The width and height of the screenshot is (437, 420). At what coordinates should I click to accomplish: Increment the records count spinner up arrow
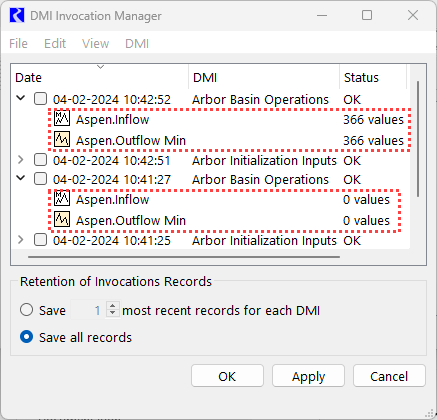click(x=113, y=306)
